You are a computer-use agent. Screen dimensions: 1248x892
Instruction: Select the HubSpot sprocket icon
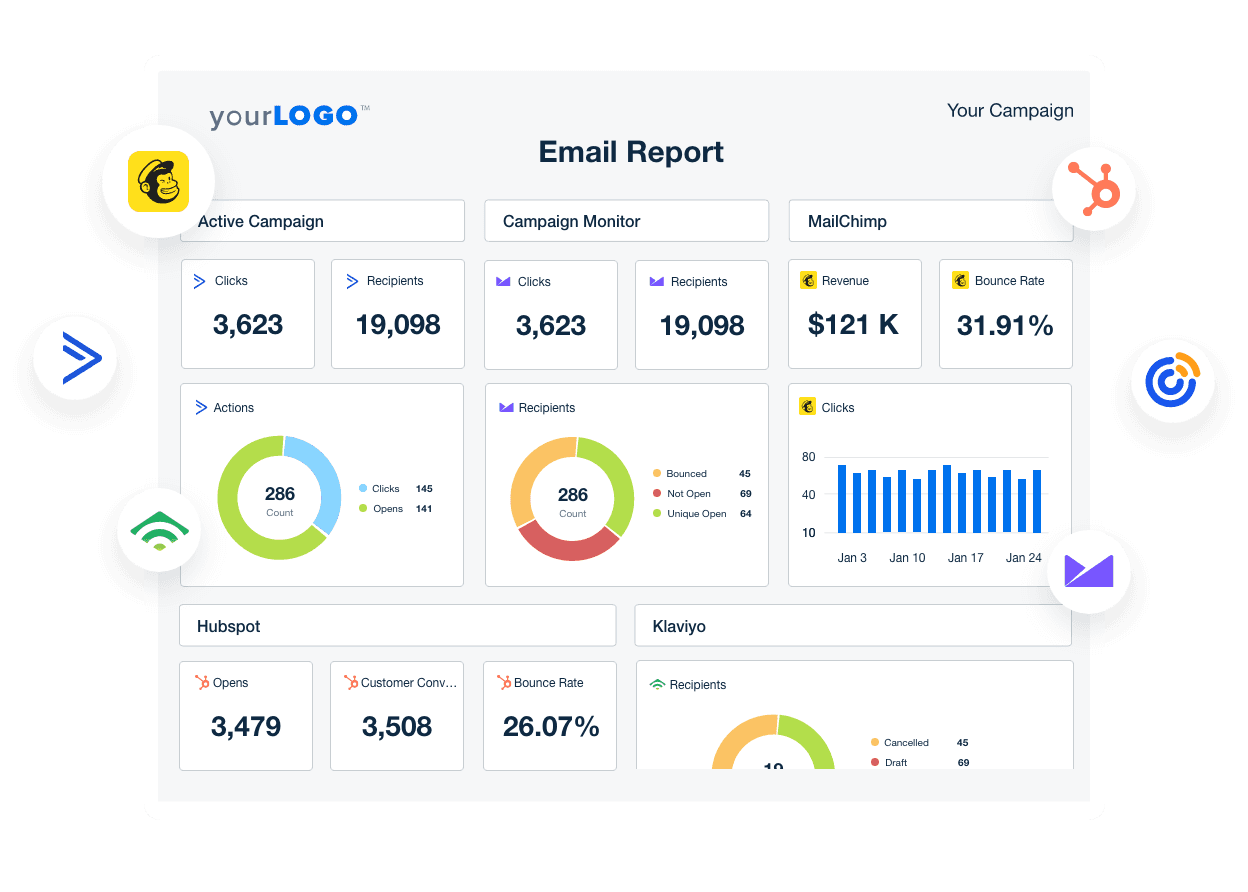[1093, 189]
